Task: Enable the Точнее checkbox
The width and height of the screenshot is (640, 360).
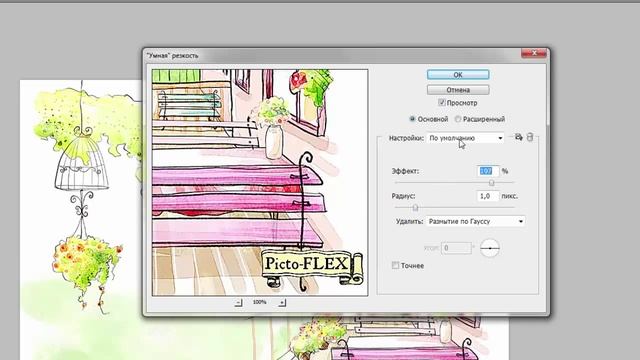Action: [395, 266]
